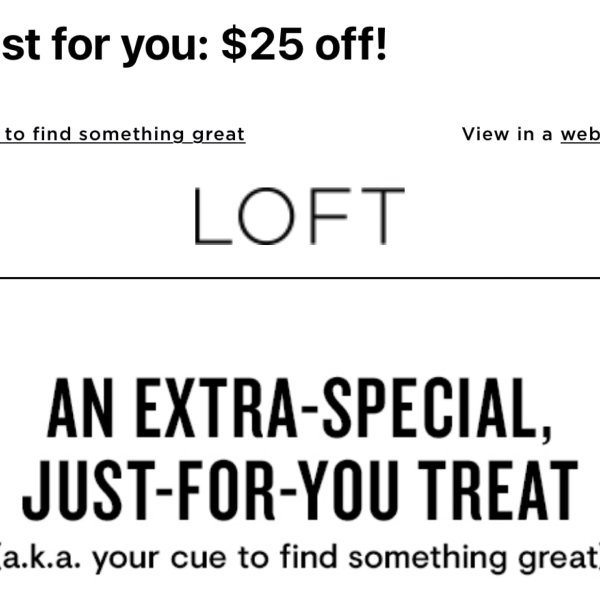Screen dimensions: 600x600
Task: Select the '(a.k.a. your cue...' subtitle text
Action: pos(300,559)
